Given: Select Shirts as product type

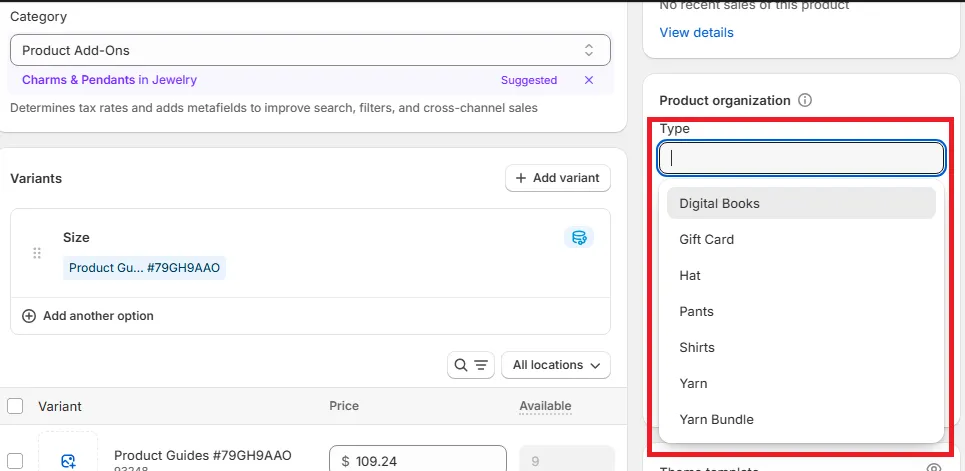Looking at the screenshot, I should click(x=801, y=347).
